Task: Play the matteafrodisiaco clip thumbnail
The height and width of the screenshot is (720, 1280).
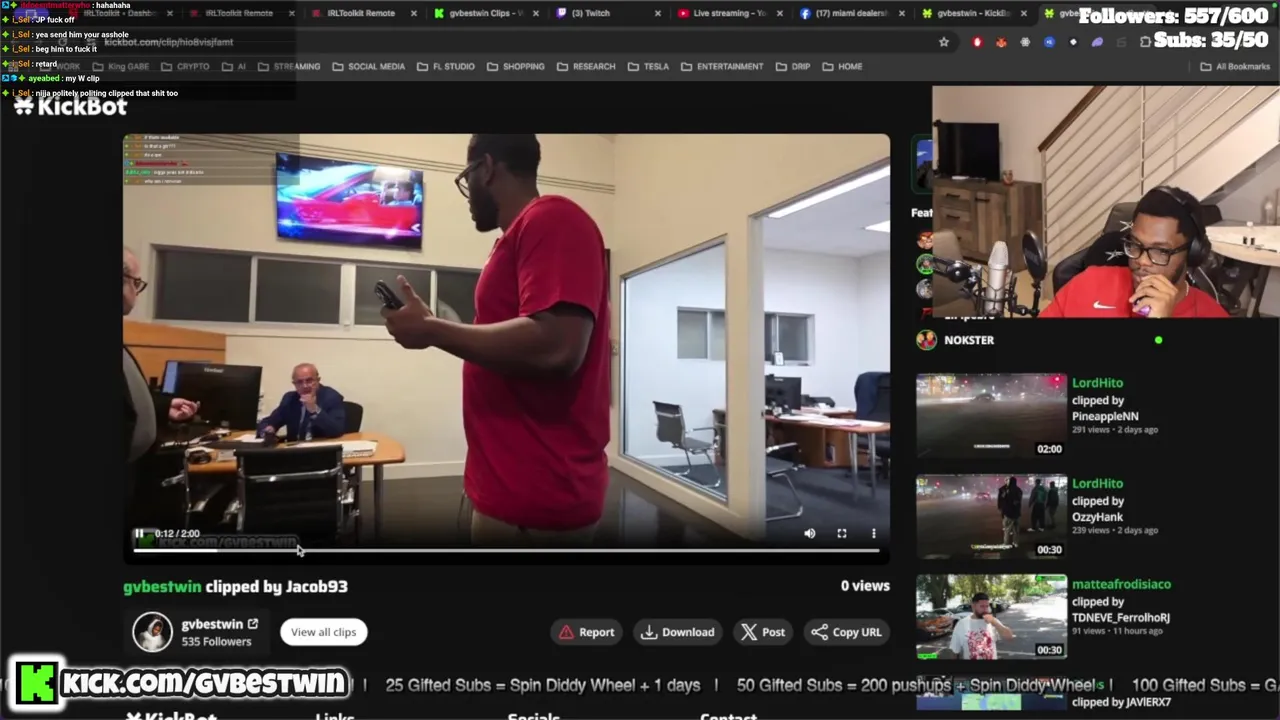Action: 991,617
